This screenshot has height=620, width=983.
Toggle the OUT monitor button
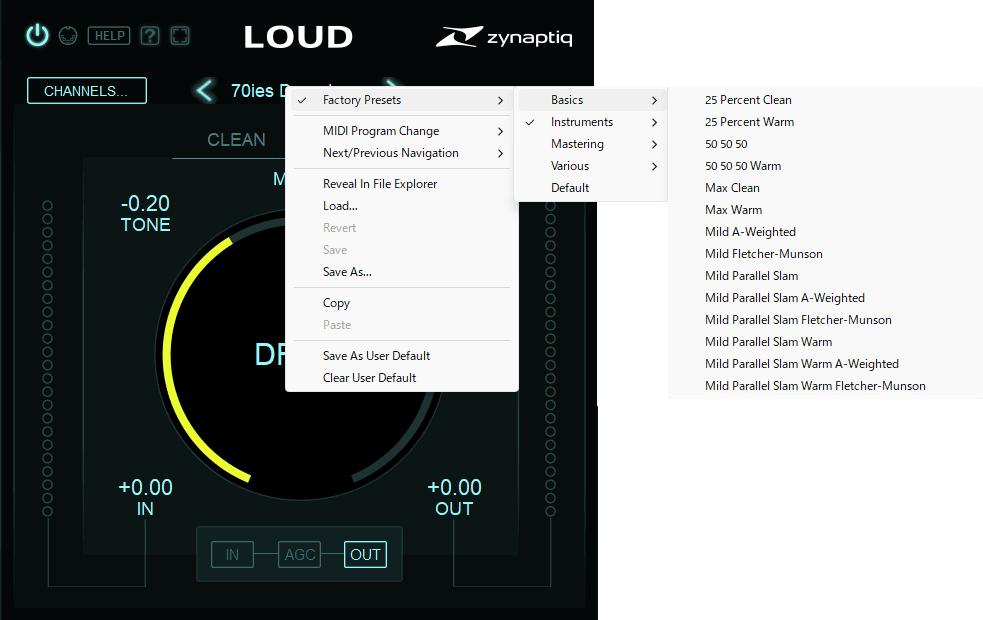365,555
